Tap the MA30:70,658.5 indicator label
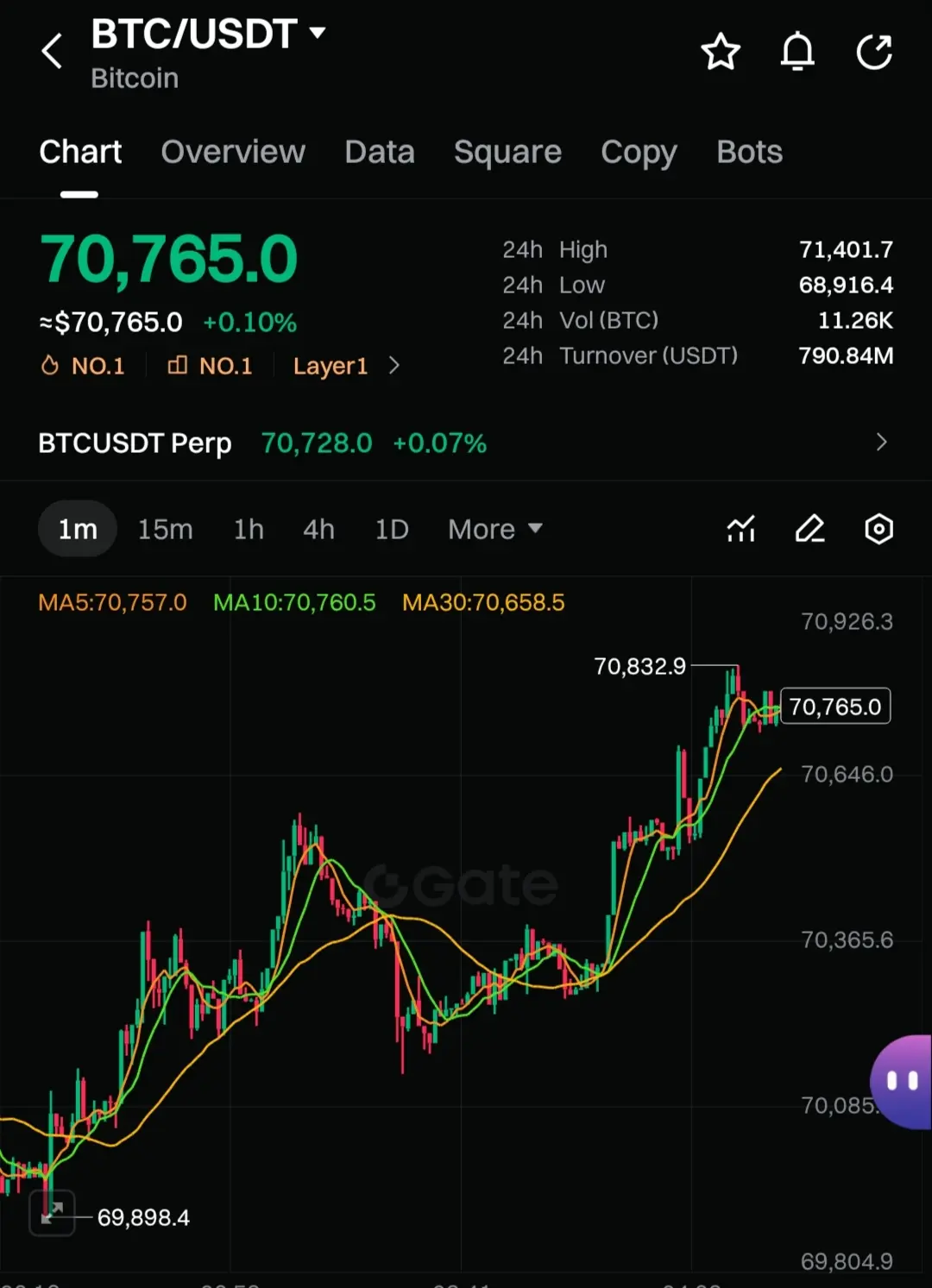The height and width of the screenshot is (1288, 932). [x=483, y=602]
